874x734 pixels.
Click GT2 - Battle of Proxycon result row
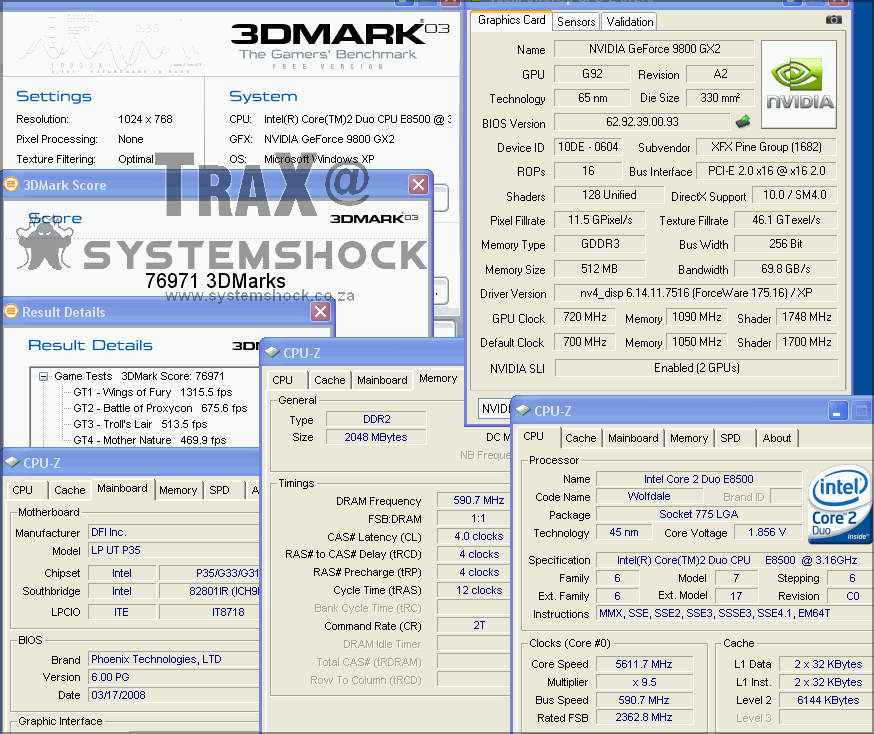coord(160,409)
